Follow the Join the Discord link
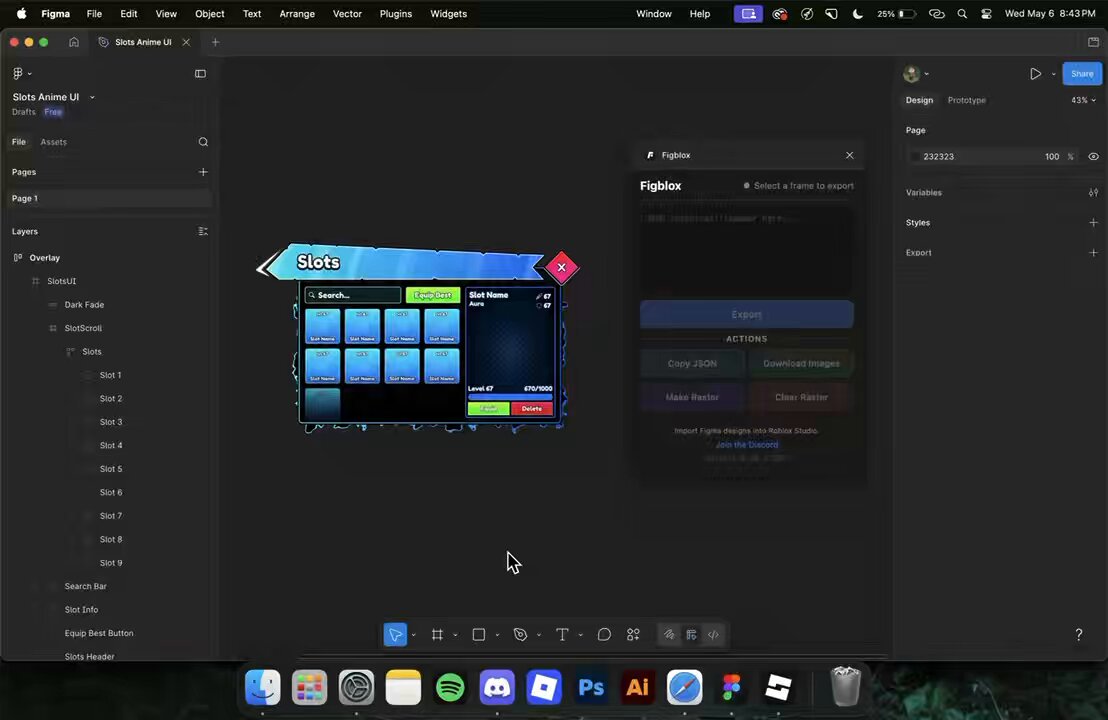 [746, 444]
